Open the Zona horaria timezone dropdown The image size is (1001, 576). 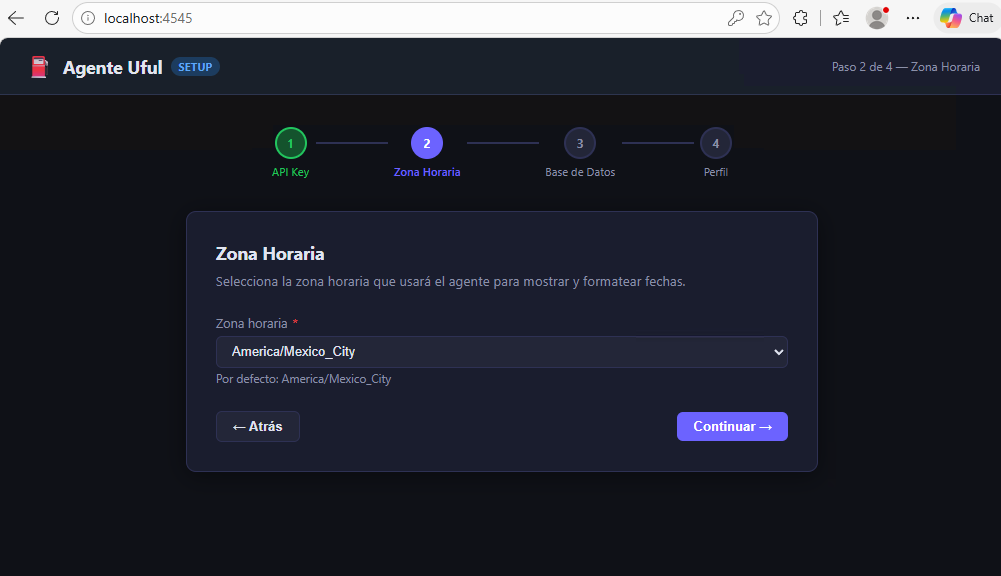501,352
